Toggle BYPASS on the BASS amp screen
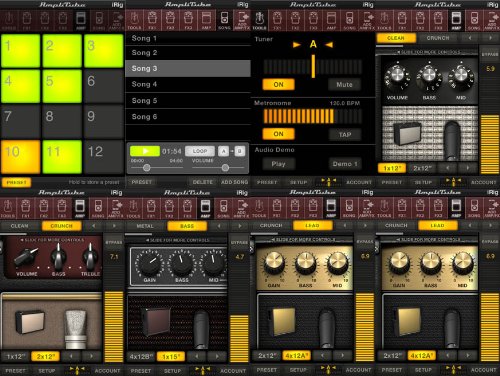The image size is (500, 376). pos(239,242)
